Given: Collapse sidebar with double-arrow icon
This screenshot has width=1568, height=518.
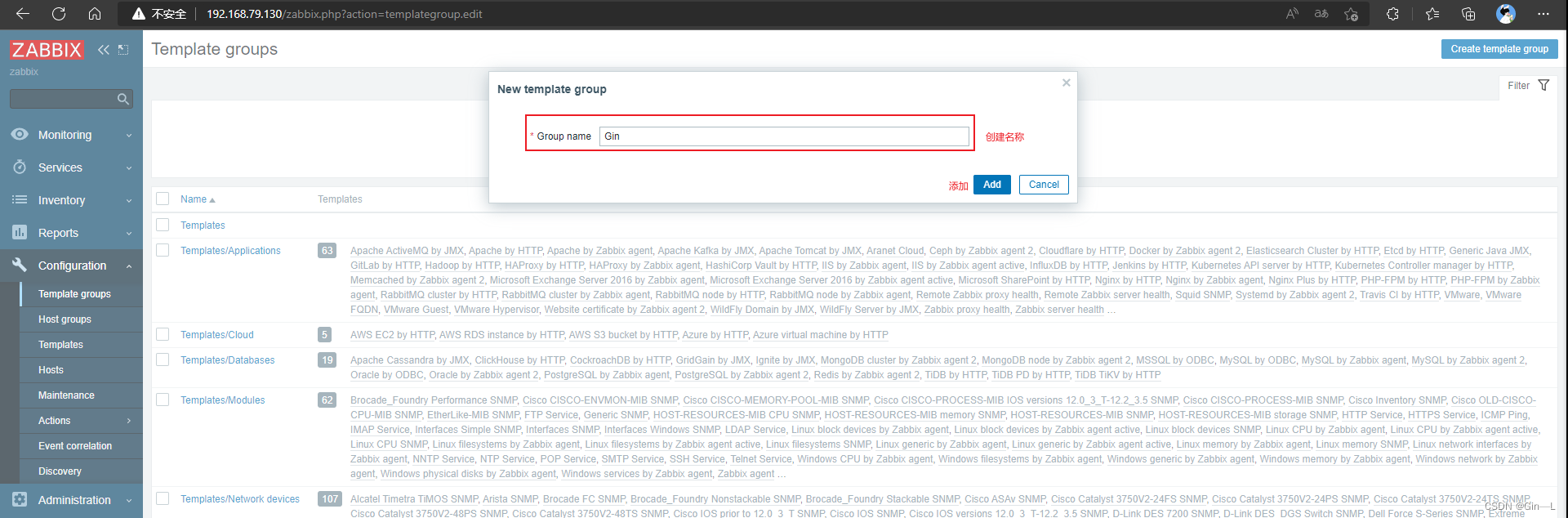Looking at the screenshot, I should [104, 50].
